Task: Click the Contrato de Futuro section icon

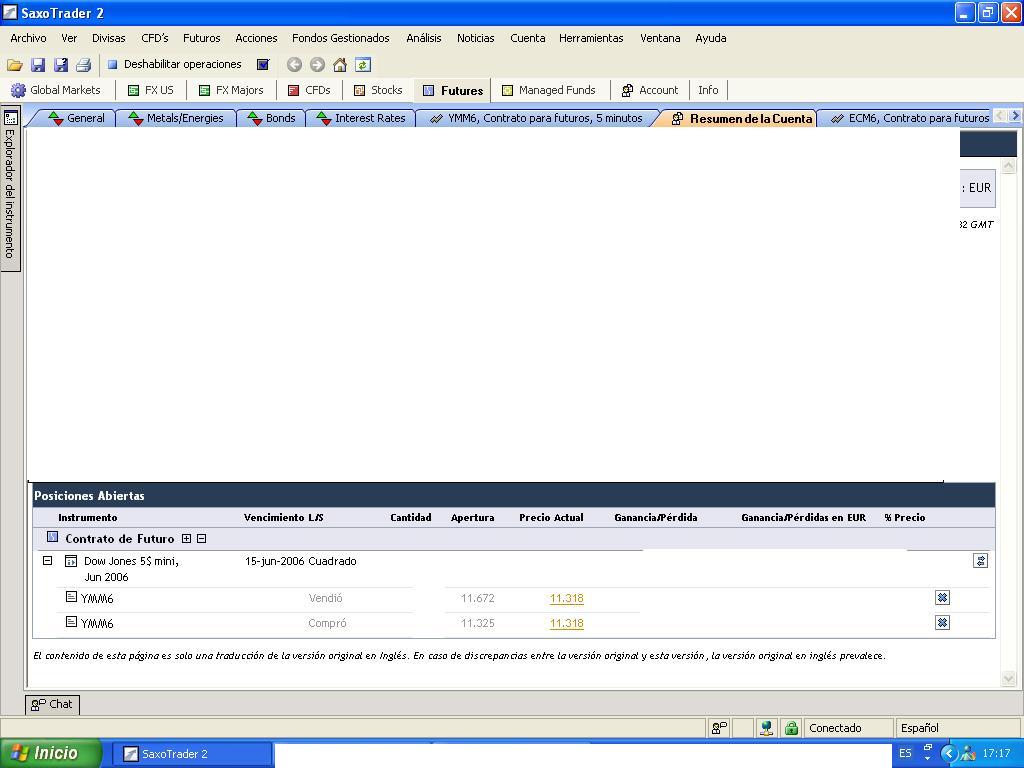Action: click(x=52, y=537)
